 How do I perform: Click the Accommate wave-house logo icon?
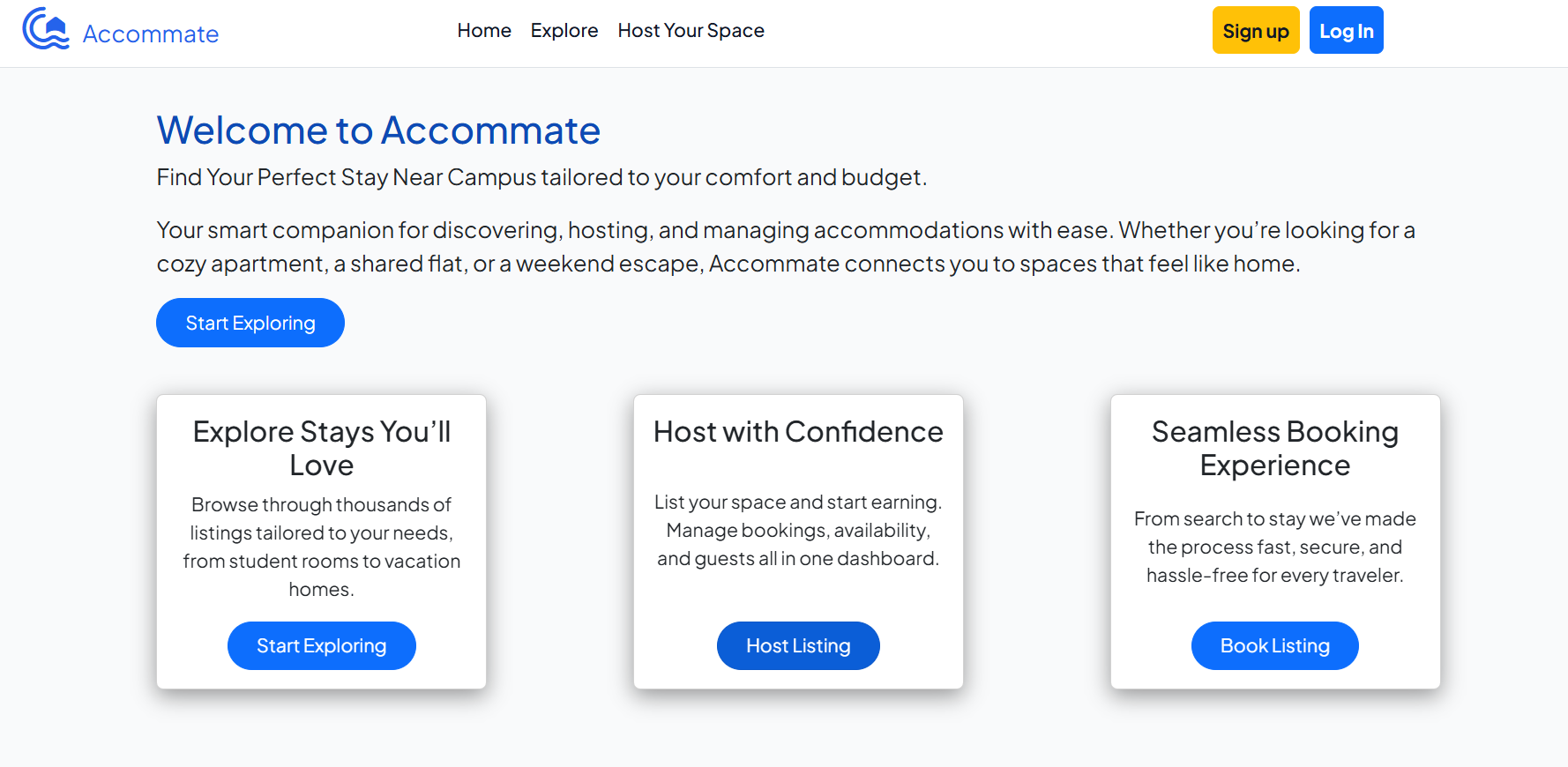(x=46, y=29)
